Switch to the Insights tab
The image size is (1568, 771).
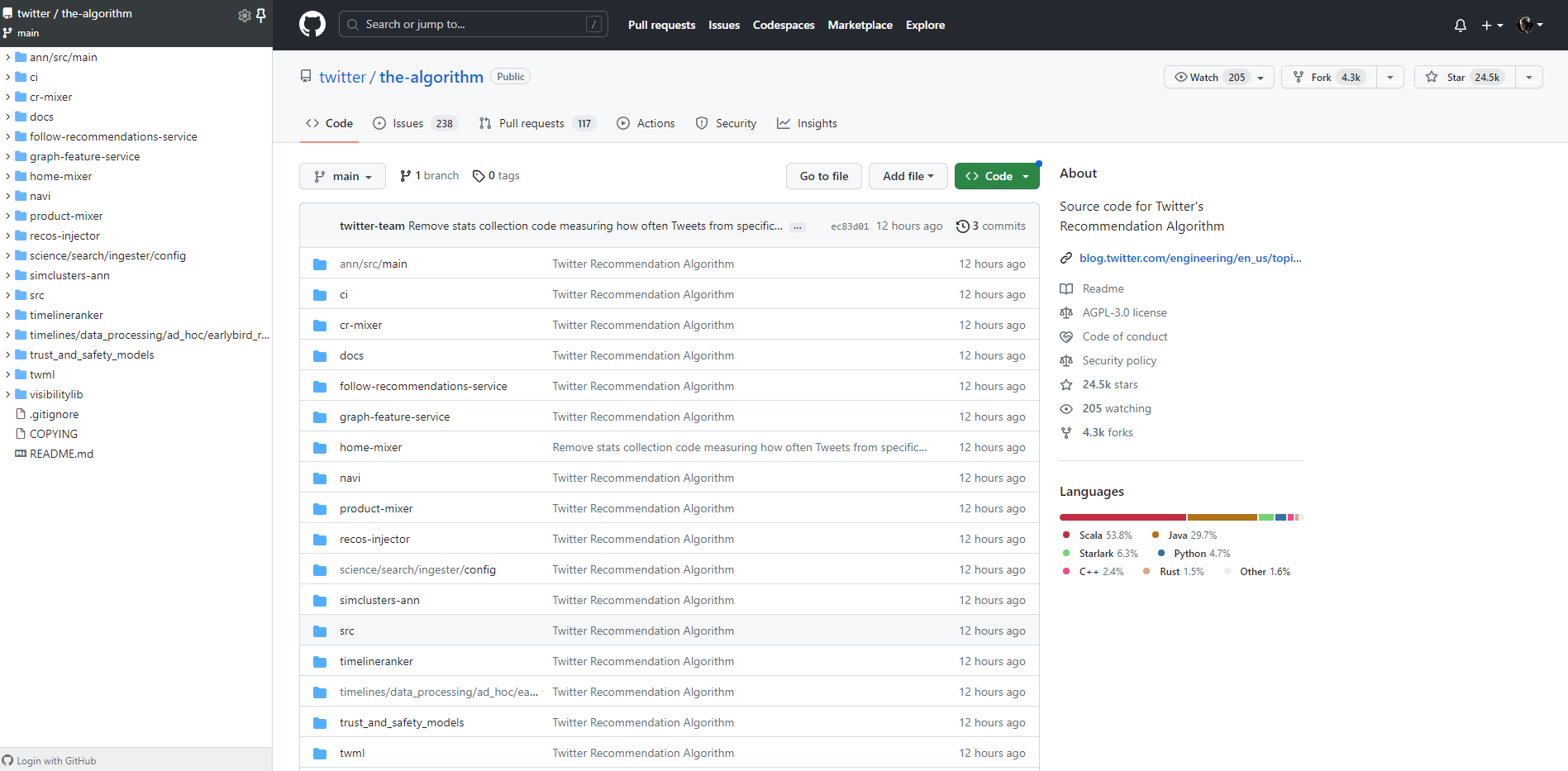coord(807,123)
